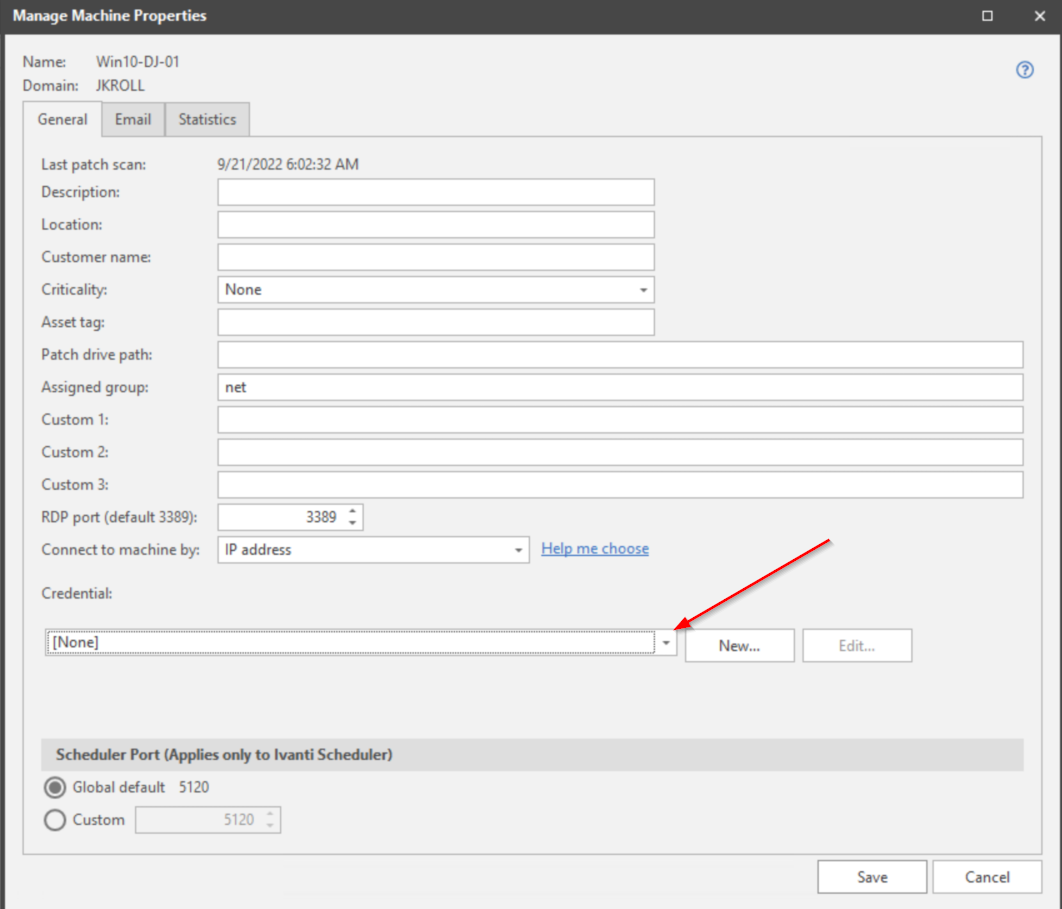Click the RDP port increment arrow
Screen dimensions: 1062x909
pos(352,511)
